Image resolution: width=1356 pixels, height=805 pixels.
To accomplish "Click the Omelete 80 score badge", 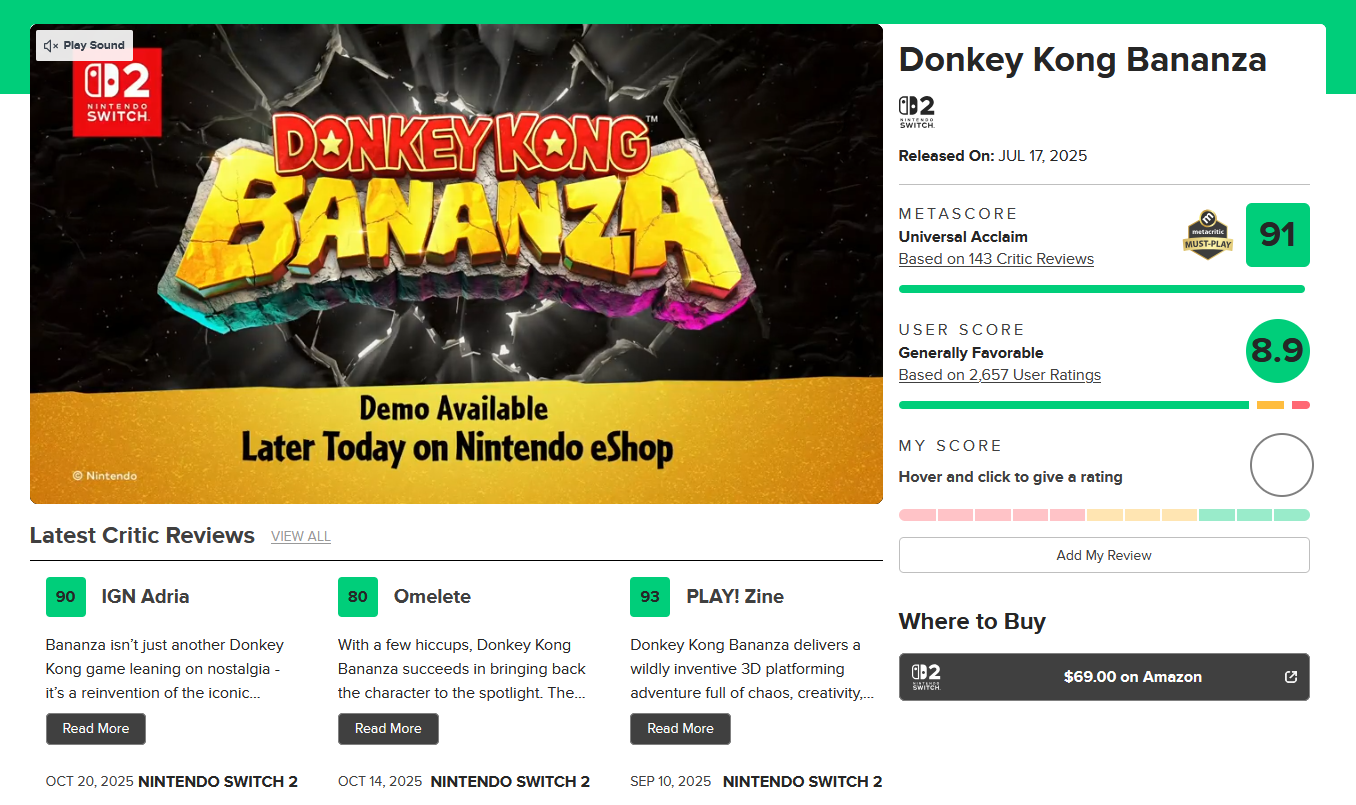I will coord(358,597).
